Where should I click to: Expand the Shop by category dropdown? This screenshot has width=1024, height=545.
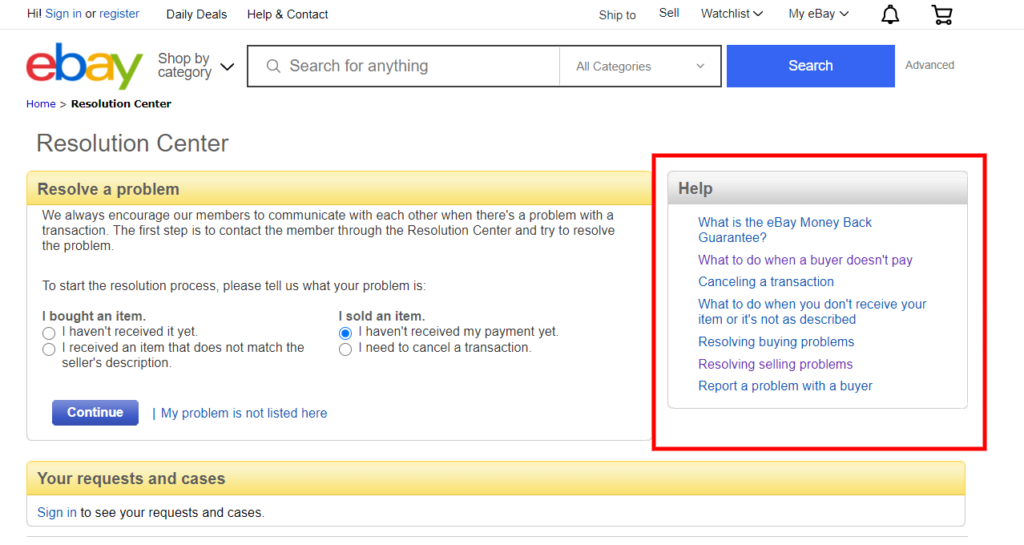pos(195,66)
